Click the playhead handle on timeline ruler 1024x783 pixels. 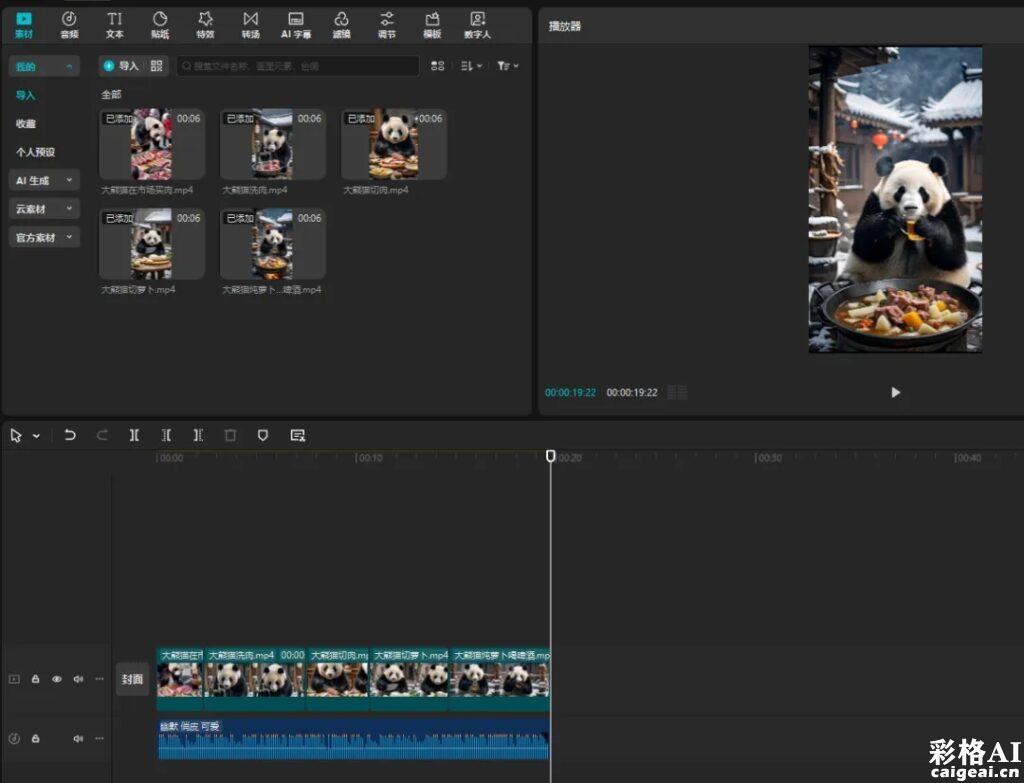coord(551,456)
